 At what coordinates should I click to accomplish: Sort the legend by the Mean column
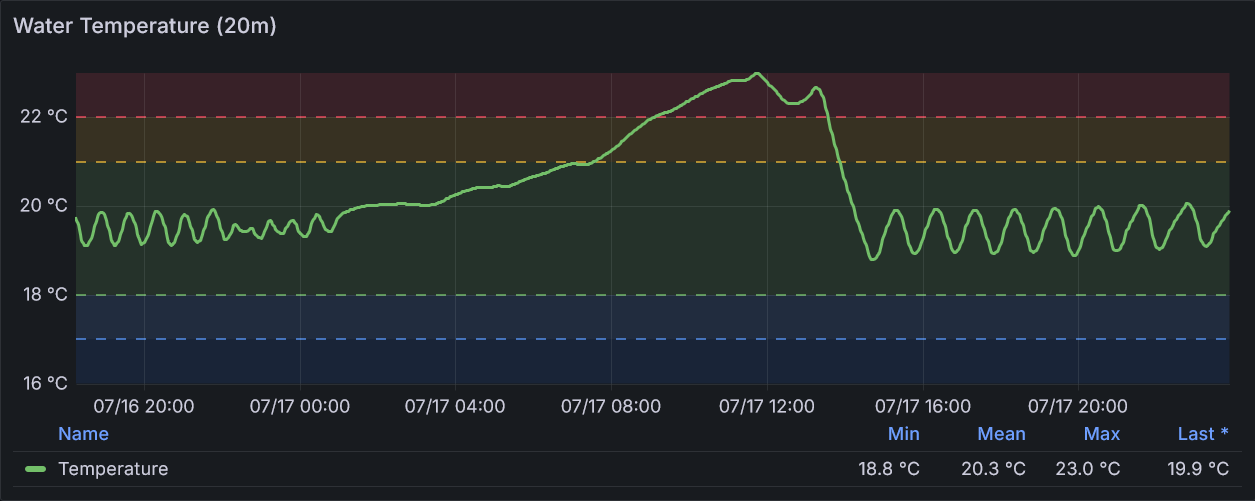tap(1001, 434)
